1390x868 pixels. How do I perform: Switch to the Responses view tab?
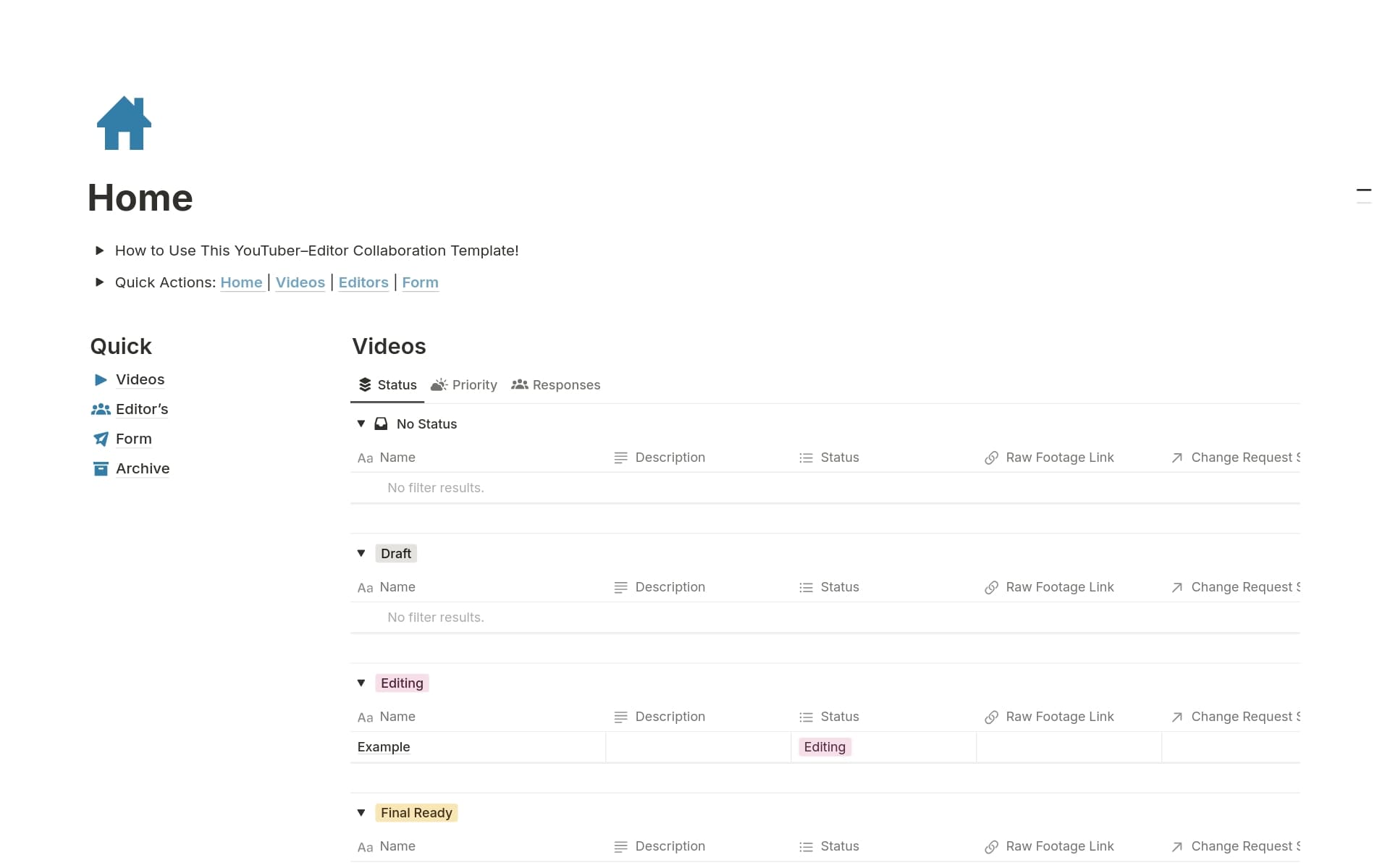[556, 385]
